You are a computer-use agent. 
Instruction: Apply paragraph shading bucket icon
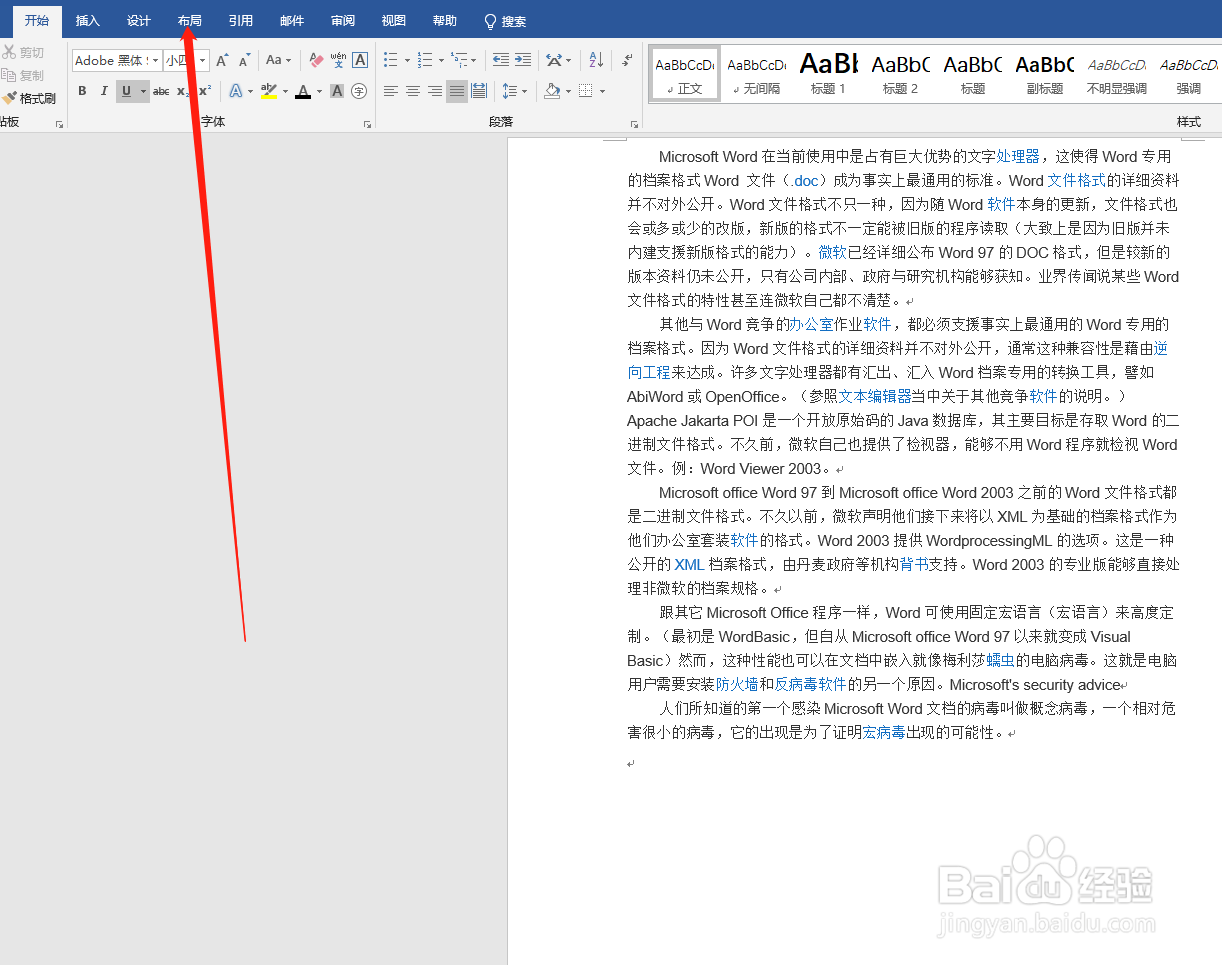coord(551,92)
